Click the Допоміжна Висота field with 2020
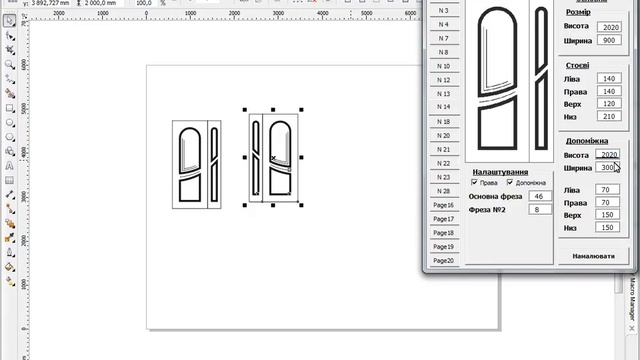Image resolution: width=640 pixels, height=360 pixels. (608, 155)
